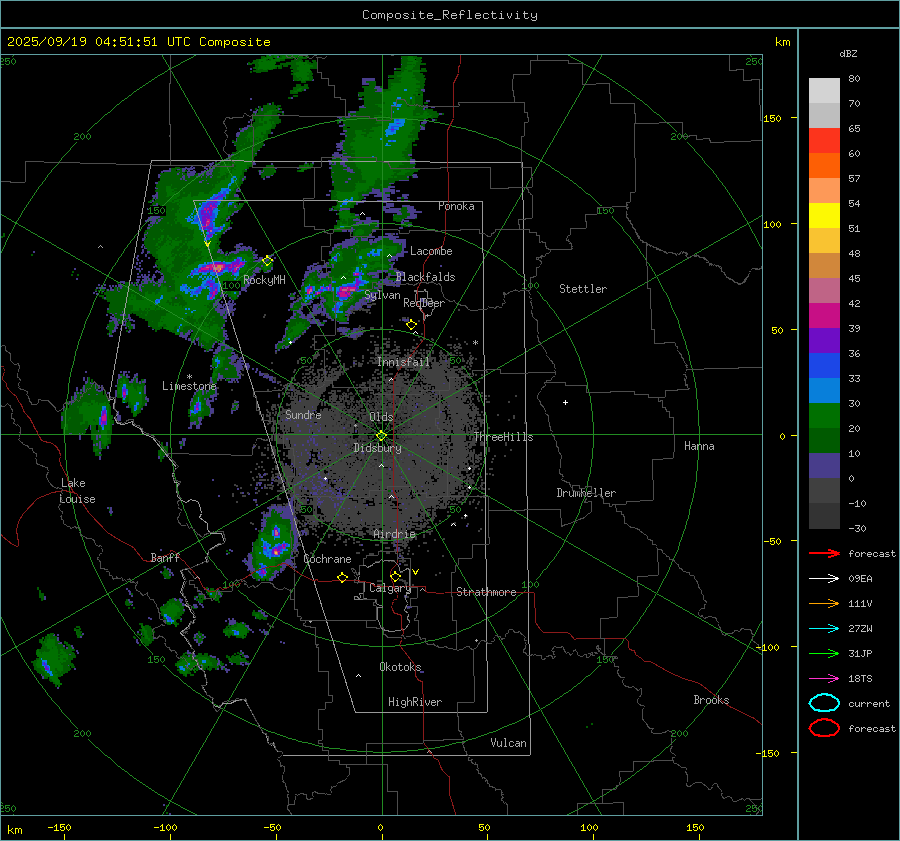The image size is (900, 841).
Task: Click the yellow diamond marker near RockyMH
Action: (x=268, y=261)
